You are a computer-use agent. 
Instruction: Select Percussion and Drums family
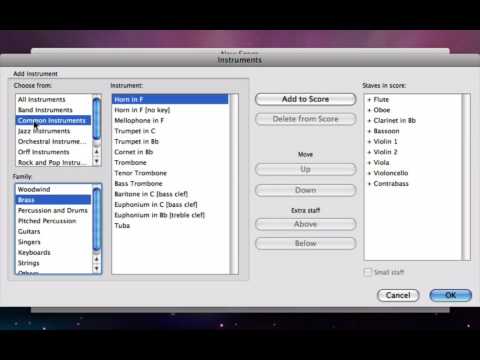53,210
